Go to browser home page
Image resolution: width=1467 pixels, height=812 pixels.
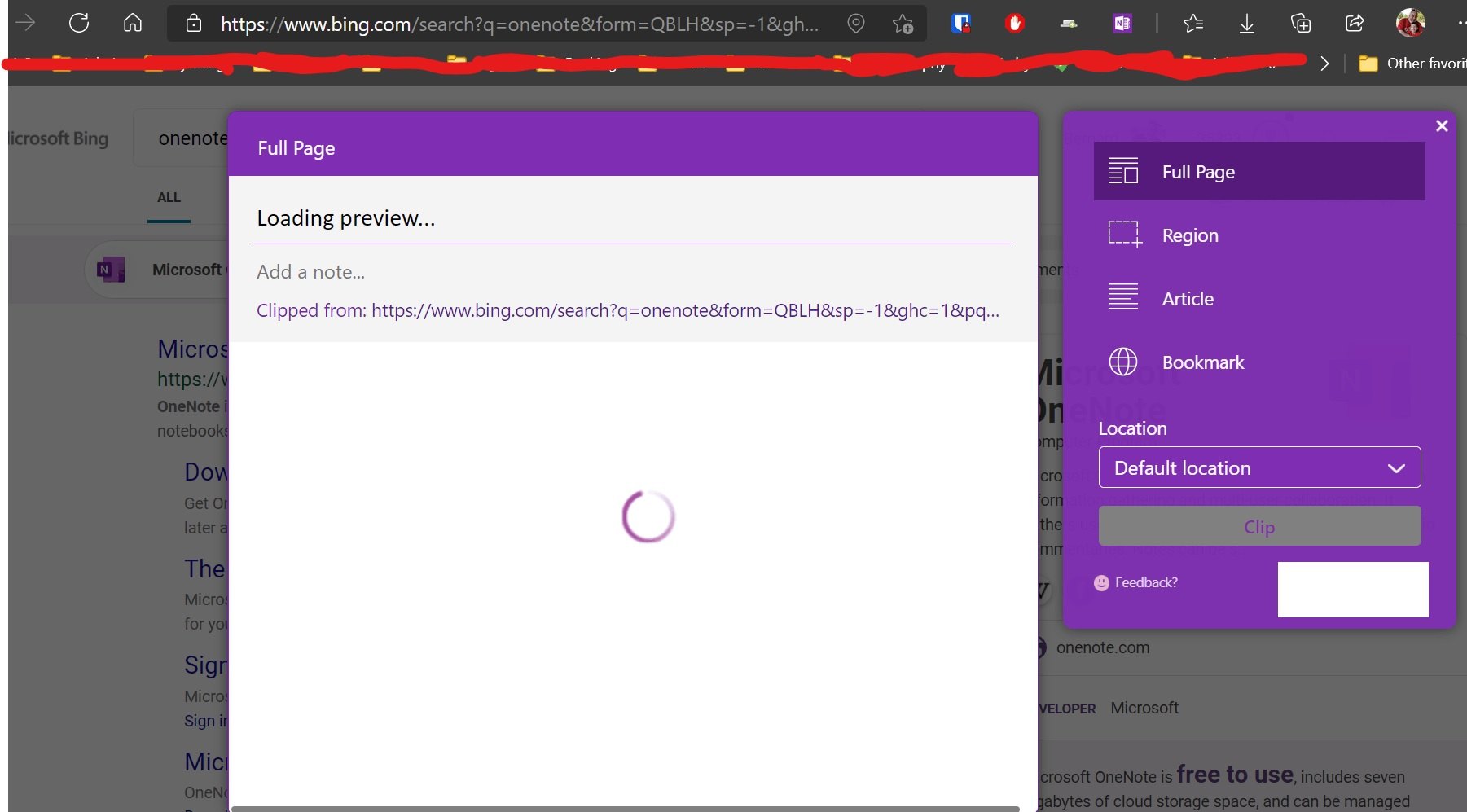pyautogui.click(x=133, y=23)
